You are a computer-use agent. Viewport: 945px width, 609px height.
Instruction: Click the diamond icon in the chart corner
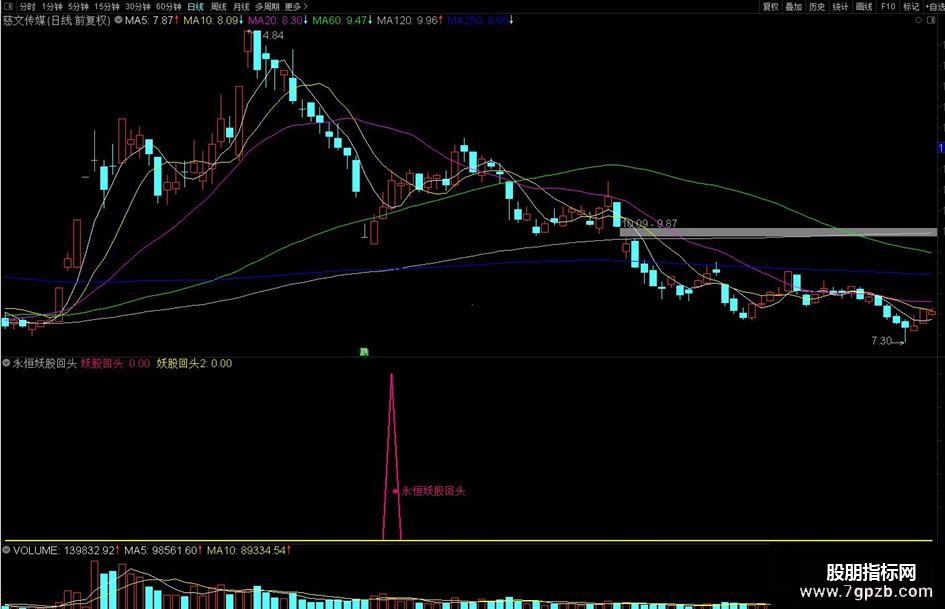918,20
